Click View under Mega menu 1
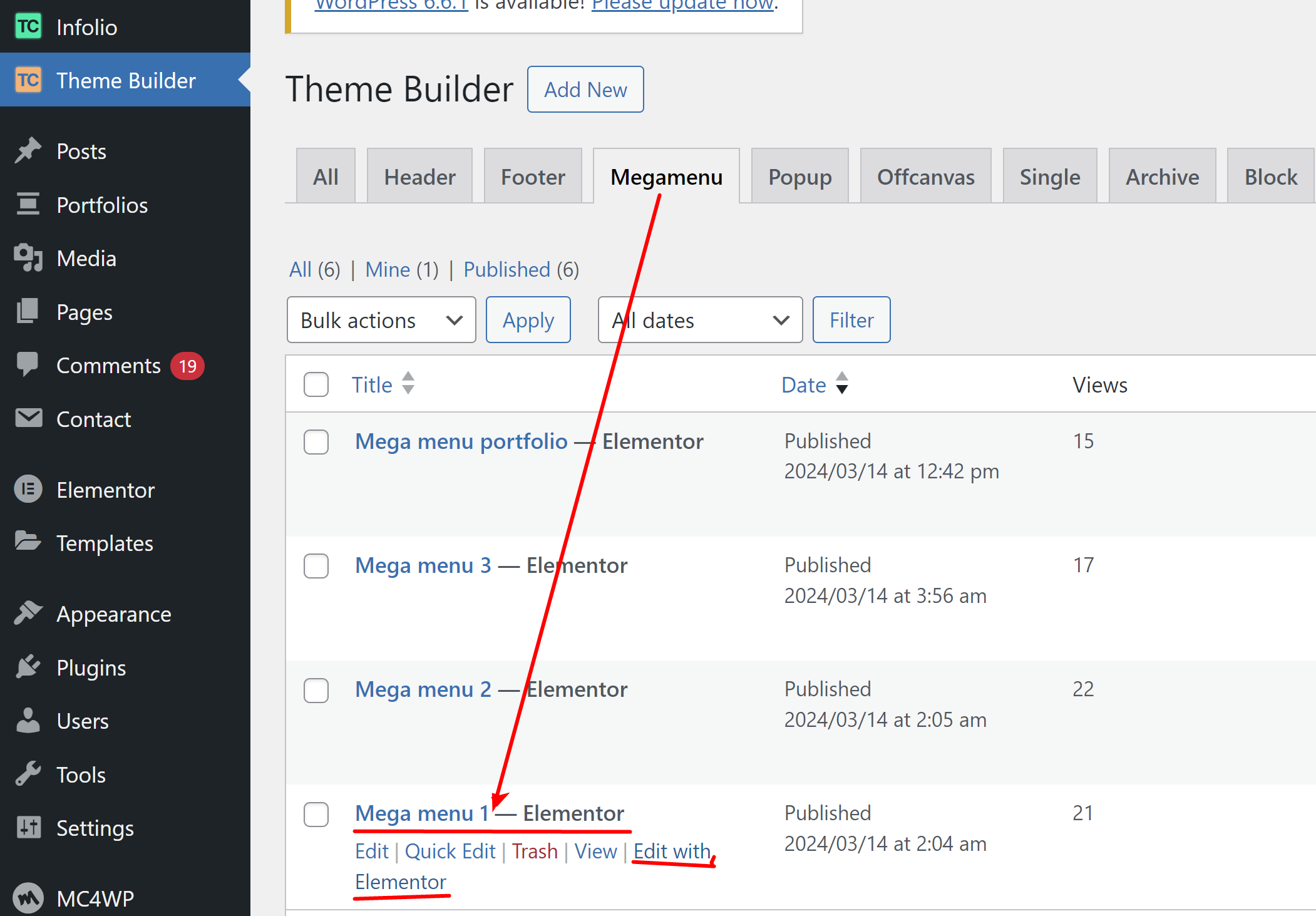Screen dimensions: 1316x916 click(x=596, y=852)
